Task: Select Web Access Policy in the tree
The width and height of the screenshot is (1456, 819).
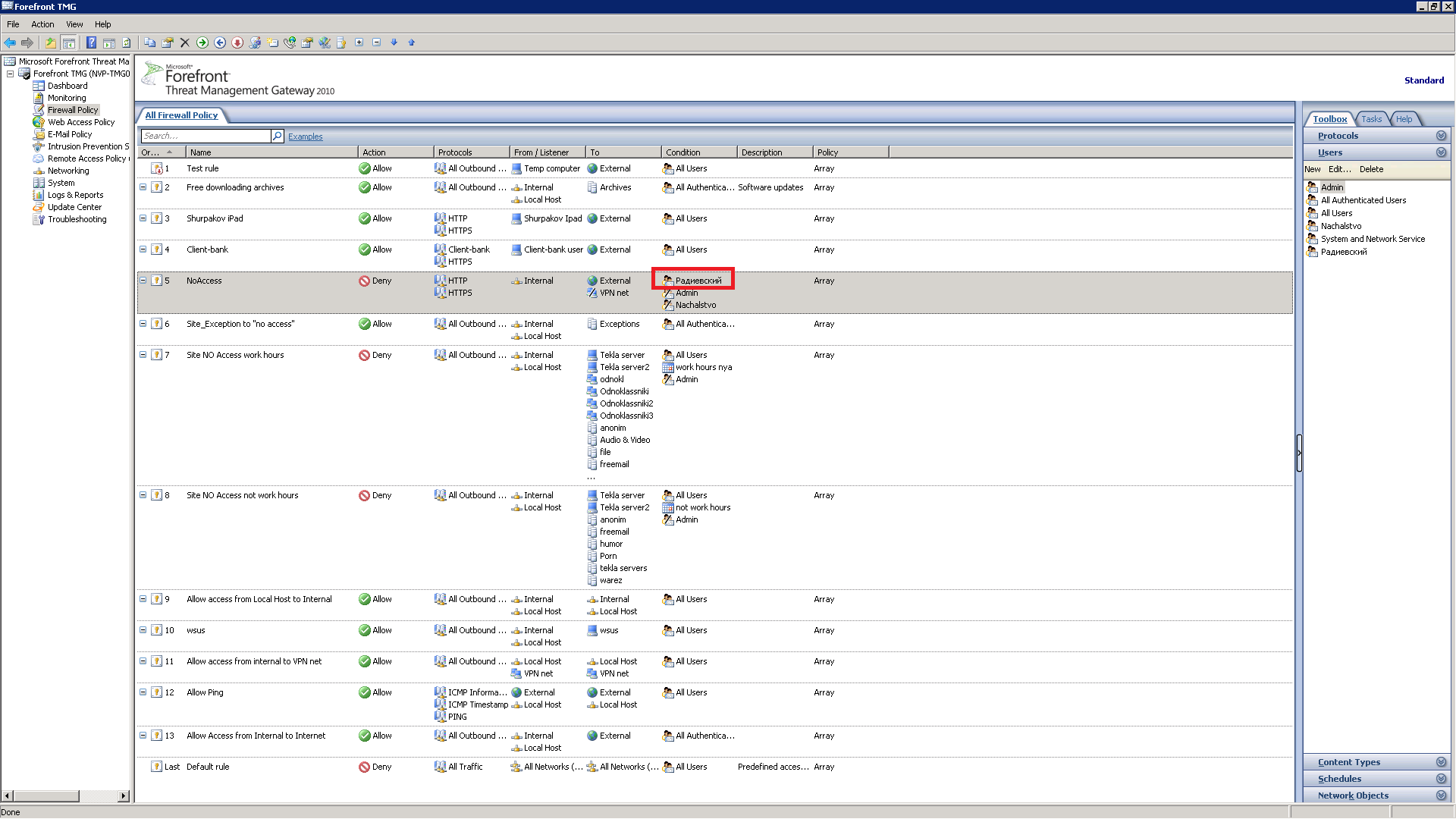Action: (81, 122)
